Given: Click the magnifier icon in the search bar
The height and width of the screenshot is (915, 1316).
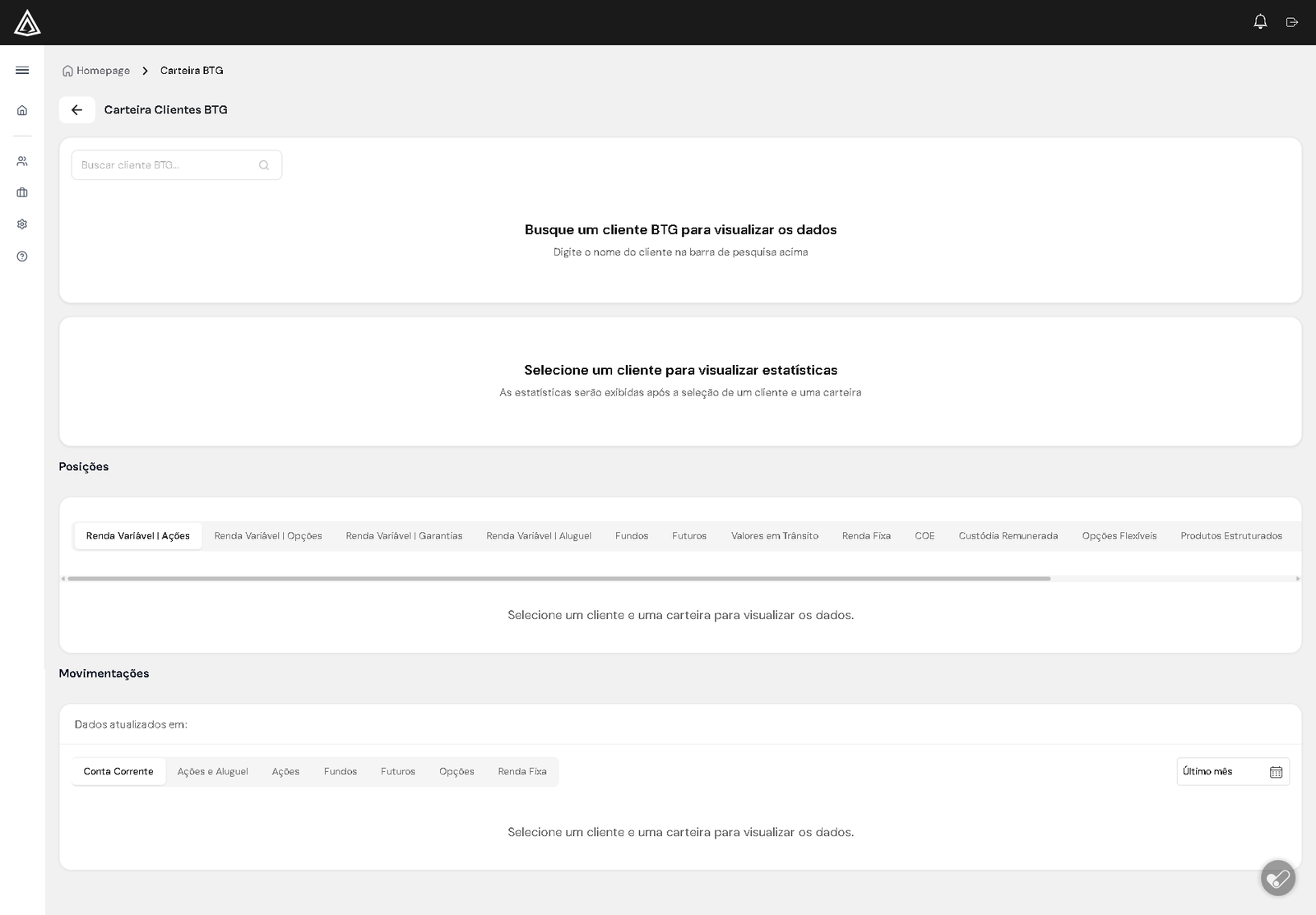Looking at the screenshot, I should coord(264,164).
